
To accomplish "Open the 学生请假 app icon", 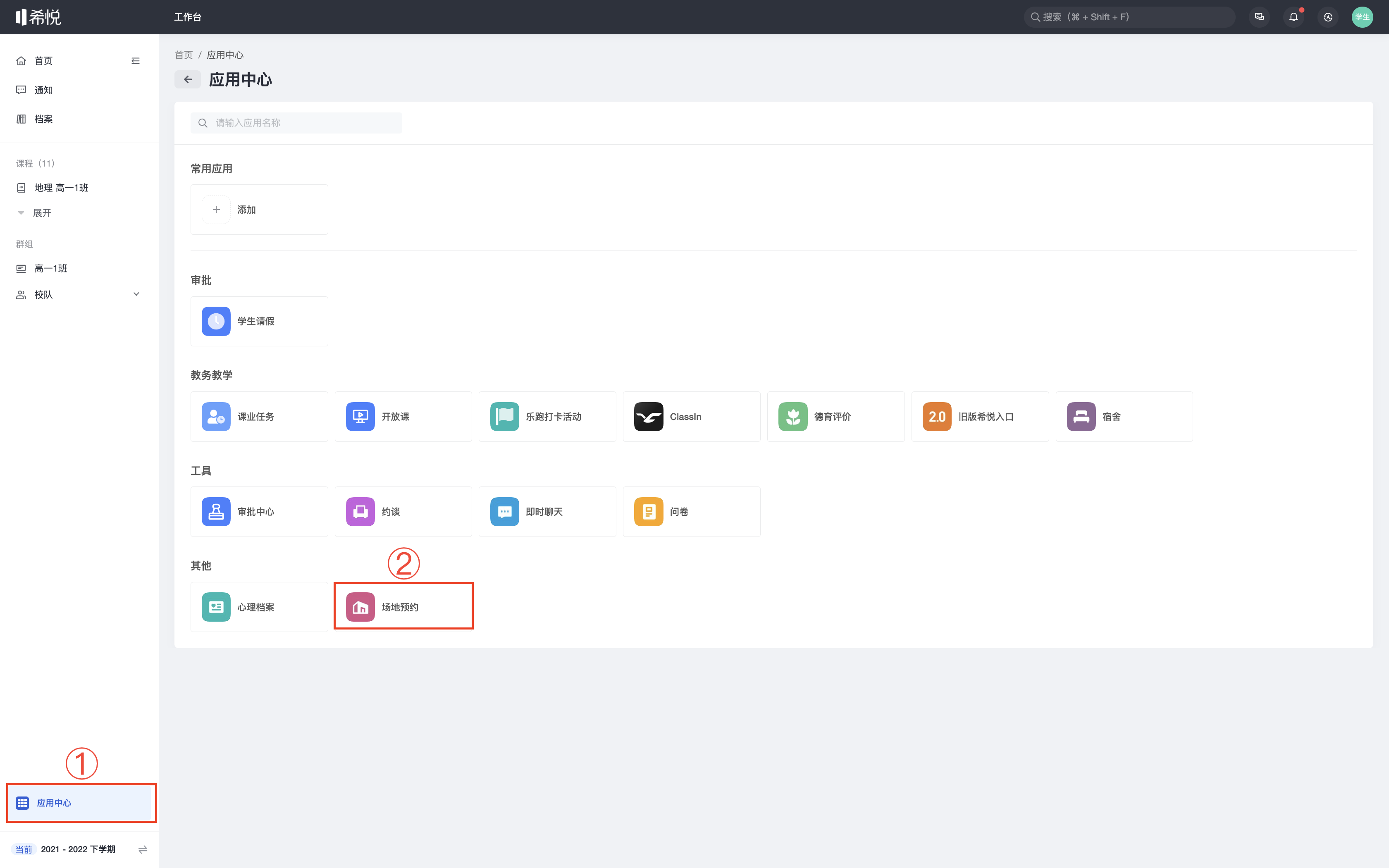I will tap(216, 321).
